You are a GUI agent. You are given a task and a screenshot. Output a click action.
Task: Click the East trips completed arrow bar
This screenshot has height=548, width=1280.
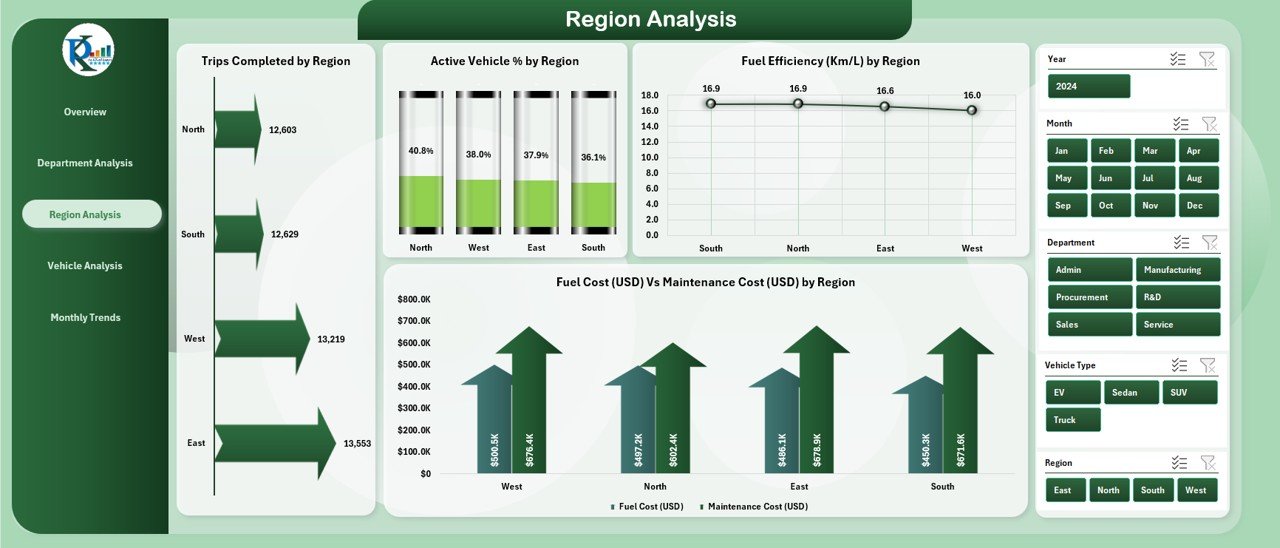point(275,443)
